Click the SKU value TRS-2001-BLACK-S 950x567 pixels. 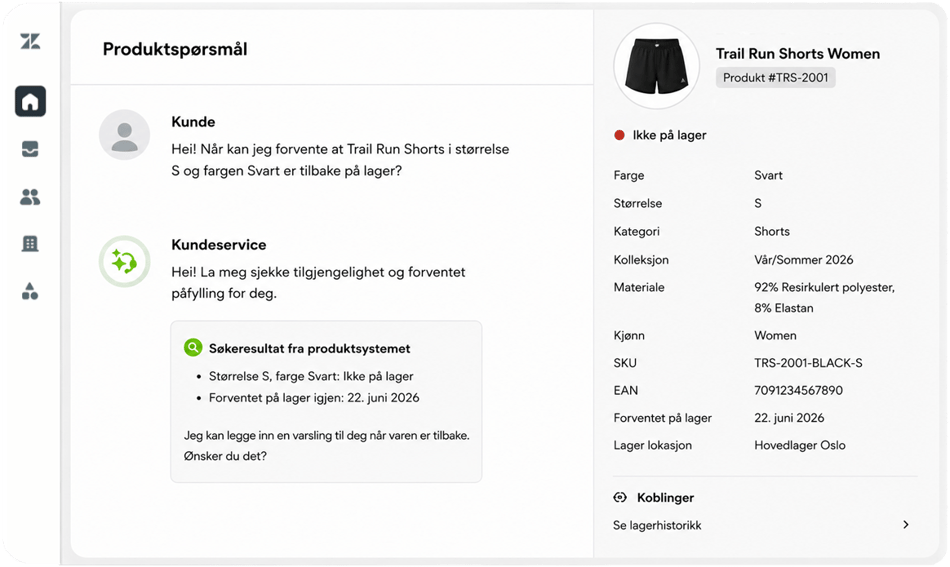click(808, 363)
